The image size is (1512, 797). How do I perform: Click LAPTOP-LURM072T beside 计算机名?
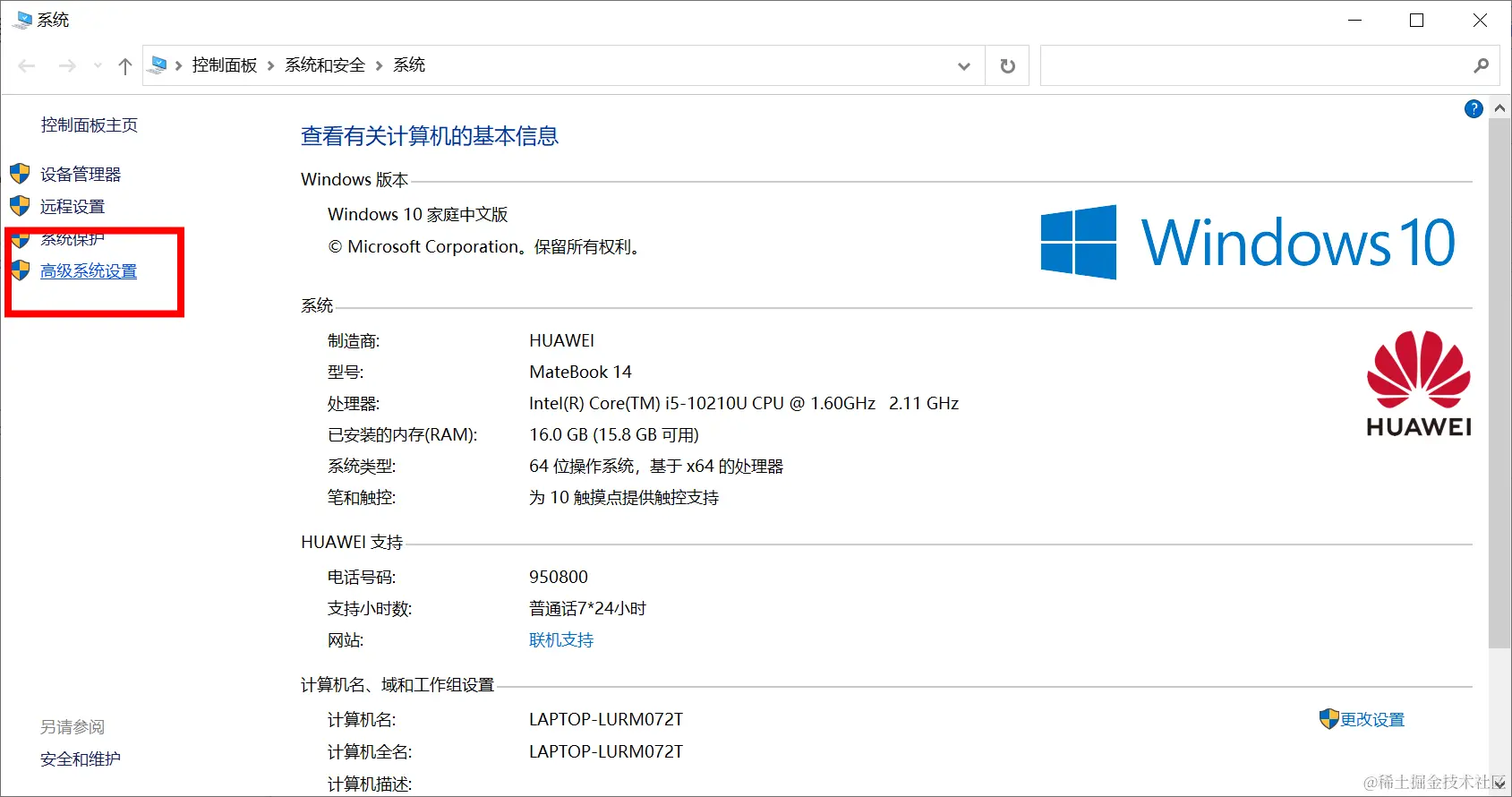[606, 719]
